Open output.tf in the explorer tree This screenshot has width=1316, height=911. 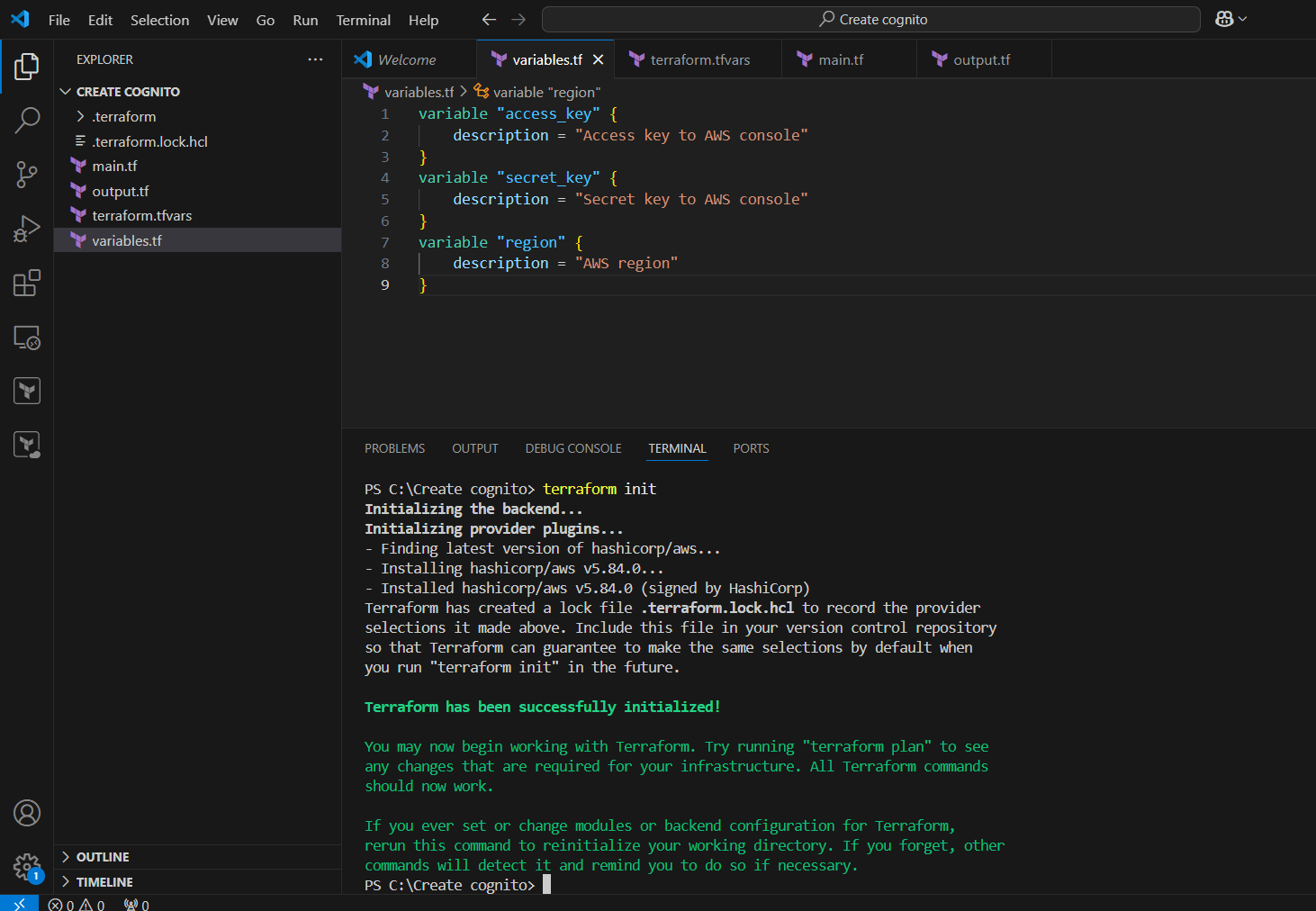198,191
